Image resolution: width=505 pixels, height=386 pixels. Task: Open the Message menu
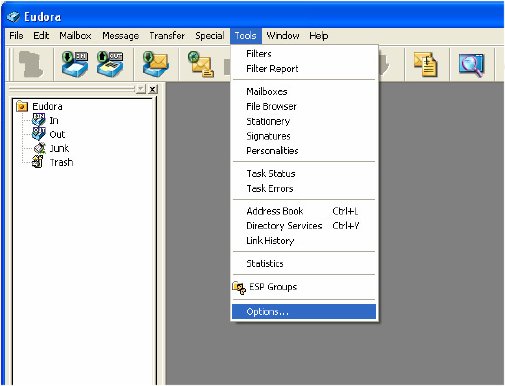(x=121, y=36)
